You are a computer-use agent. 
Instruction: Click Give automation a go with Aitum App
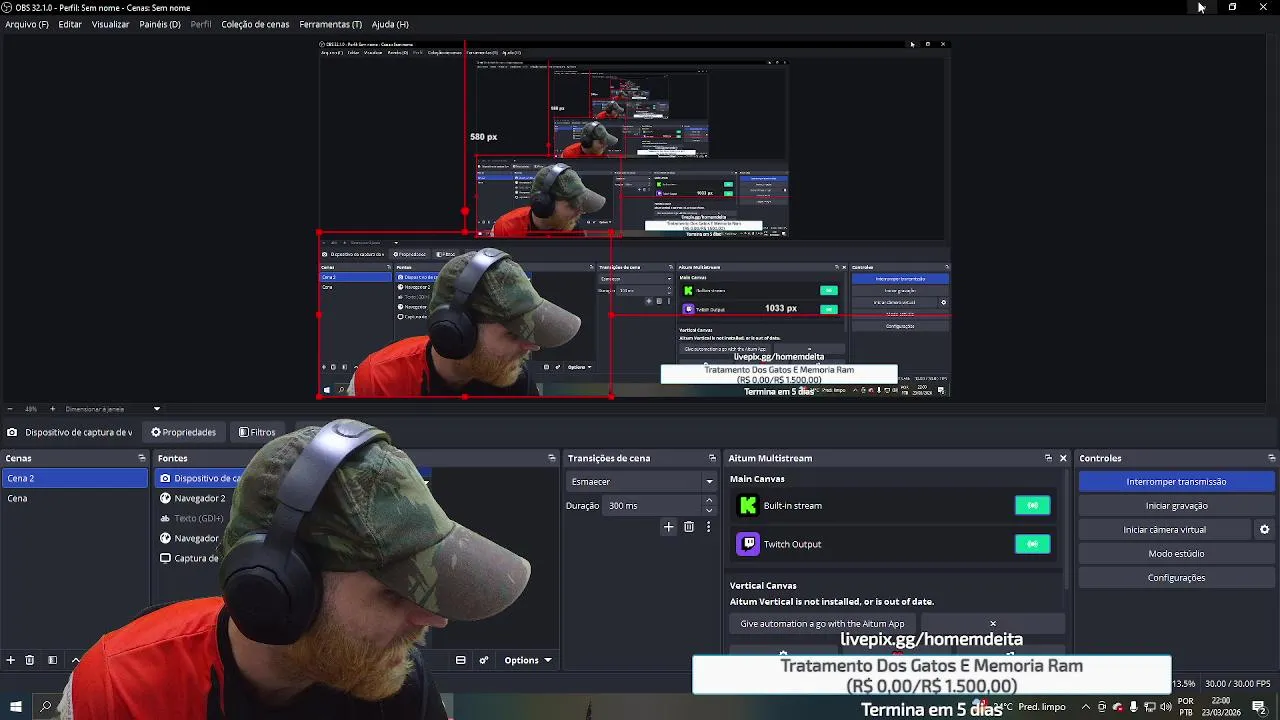click(822, 624)
